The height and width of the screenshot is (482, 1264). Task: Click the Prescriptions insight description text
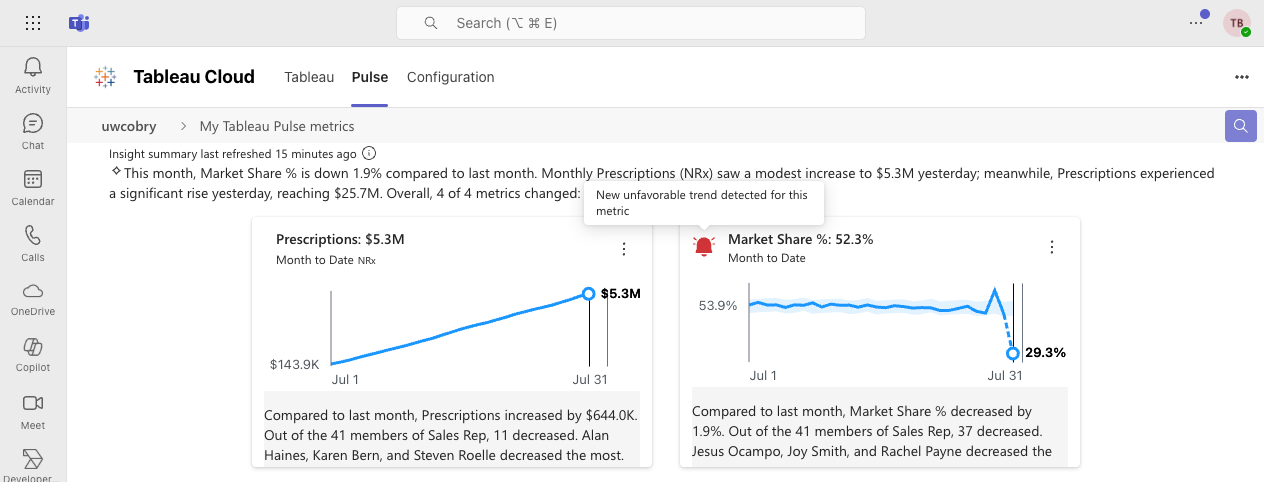click(x=451, y=435)
